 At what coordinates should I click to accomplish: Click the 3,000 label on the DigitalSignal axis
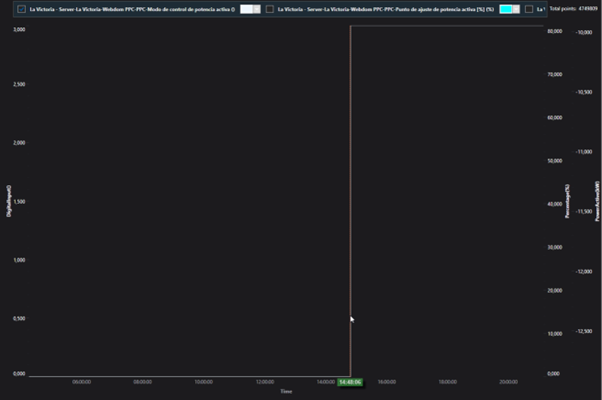(19, 30)
